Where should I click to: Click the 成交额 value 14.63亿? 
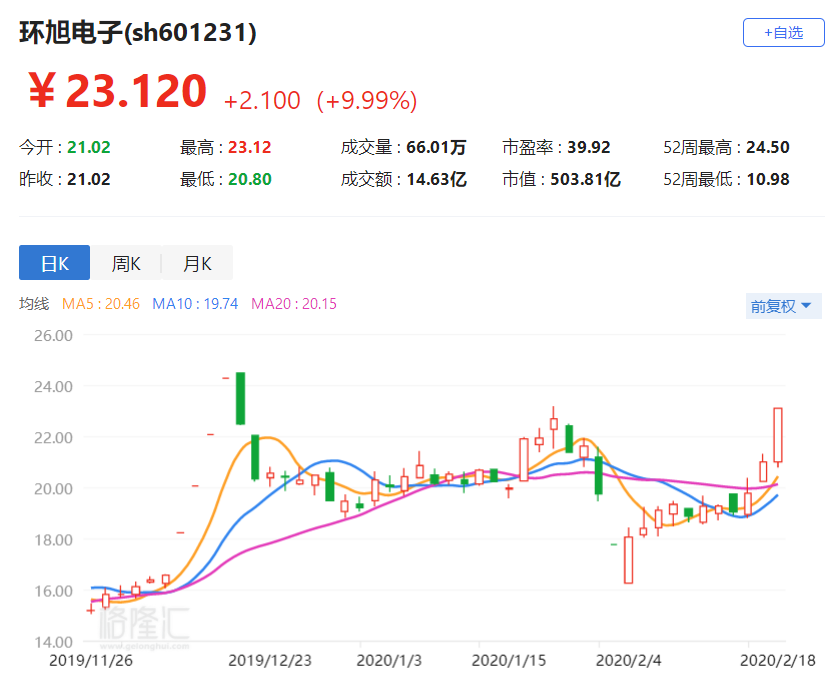[x=437, y=179]
